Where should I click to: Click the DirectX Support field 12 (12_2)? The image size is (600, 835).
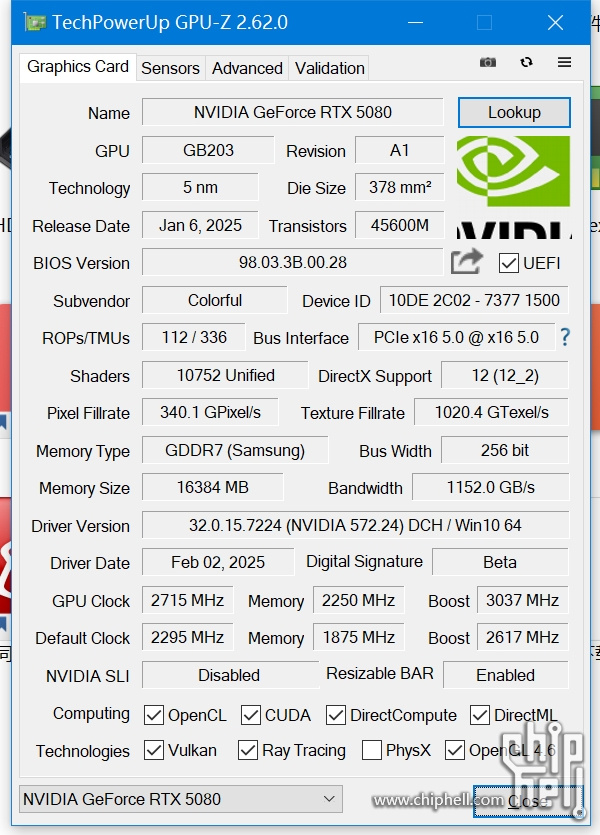505,375
